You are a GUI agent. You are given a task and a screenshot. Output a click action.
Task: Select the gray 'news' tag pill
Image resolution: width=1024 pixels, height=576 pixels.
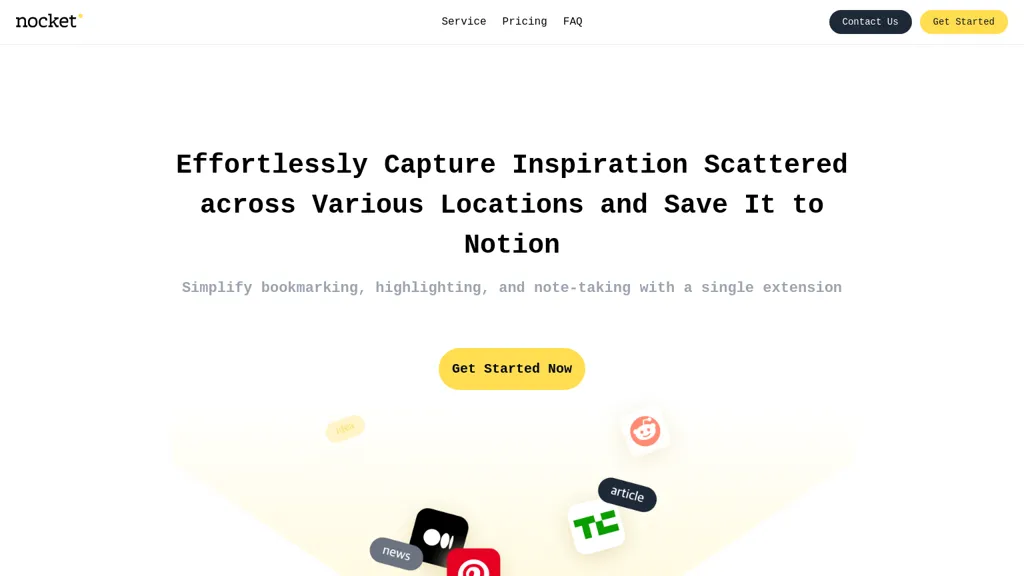(396, 553)
